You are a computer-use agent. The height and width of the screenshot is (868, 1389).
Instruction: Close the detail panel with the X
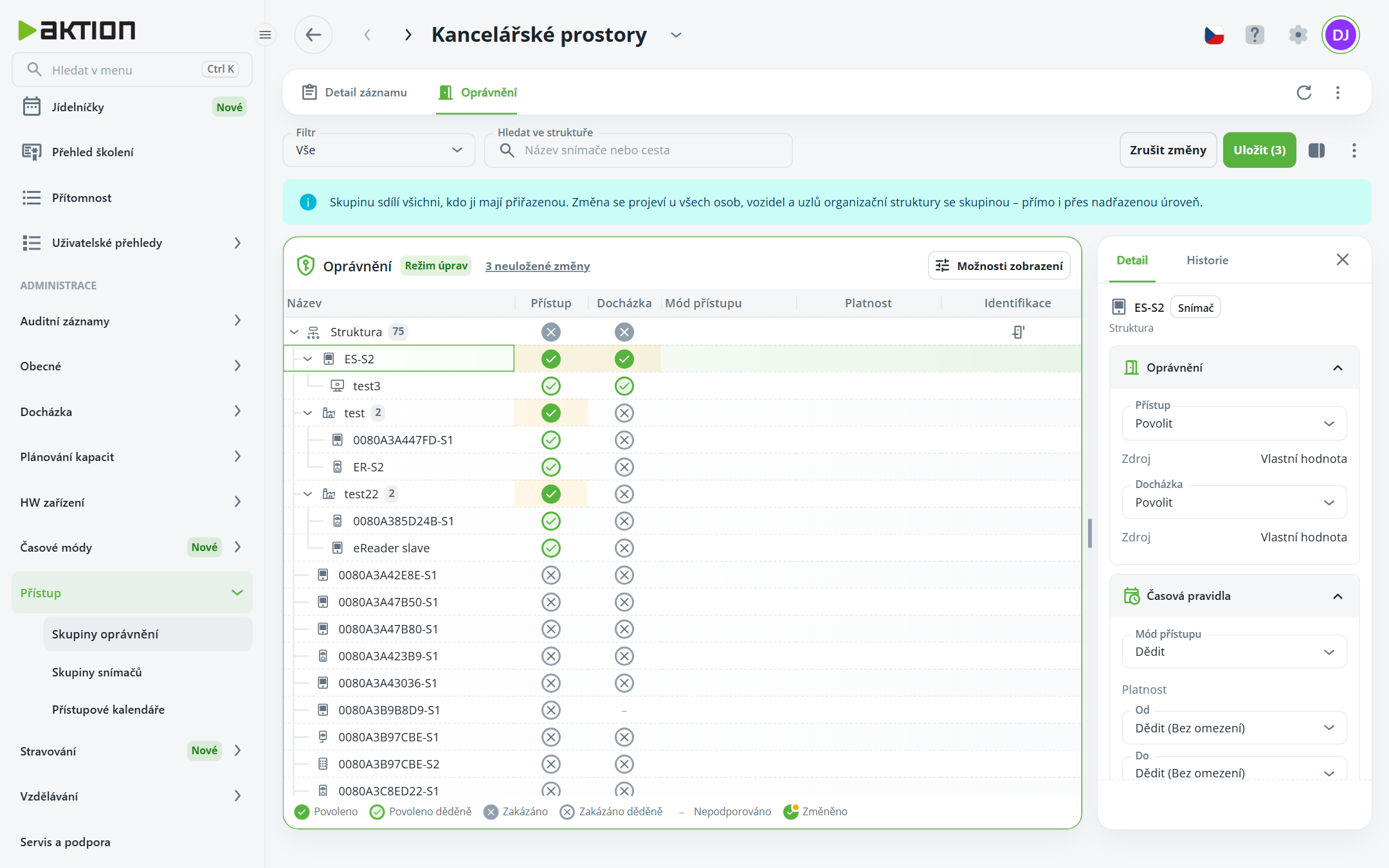1342,260
